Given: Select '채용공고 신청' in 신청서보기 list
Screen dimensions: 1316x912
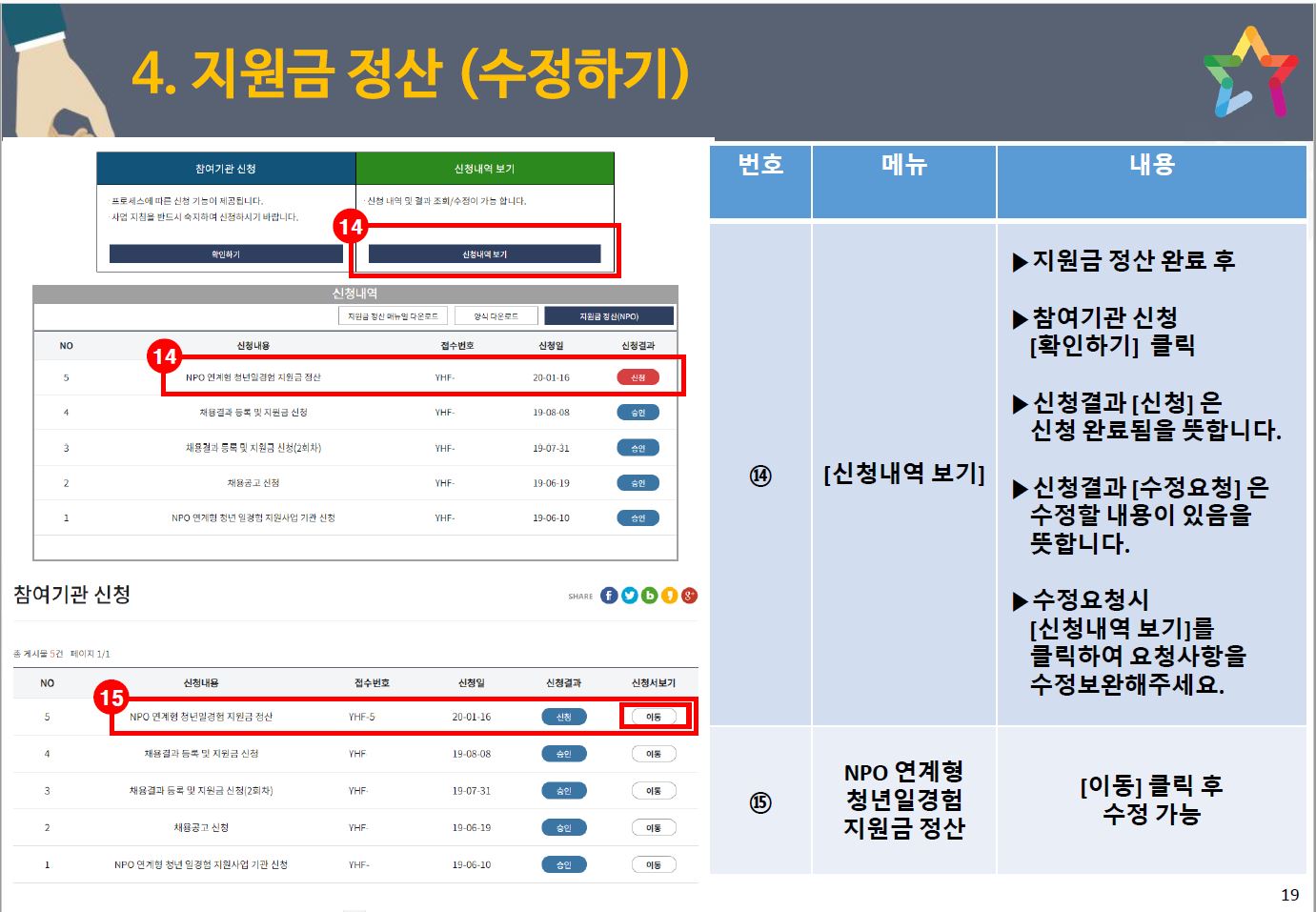Looking at the screenshot, I should (201, 828).
